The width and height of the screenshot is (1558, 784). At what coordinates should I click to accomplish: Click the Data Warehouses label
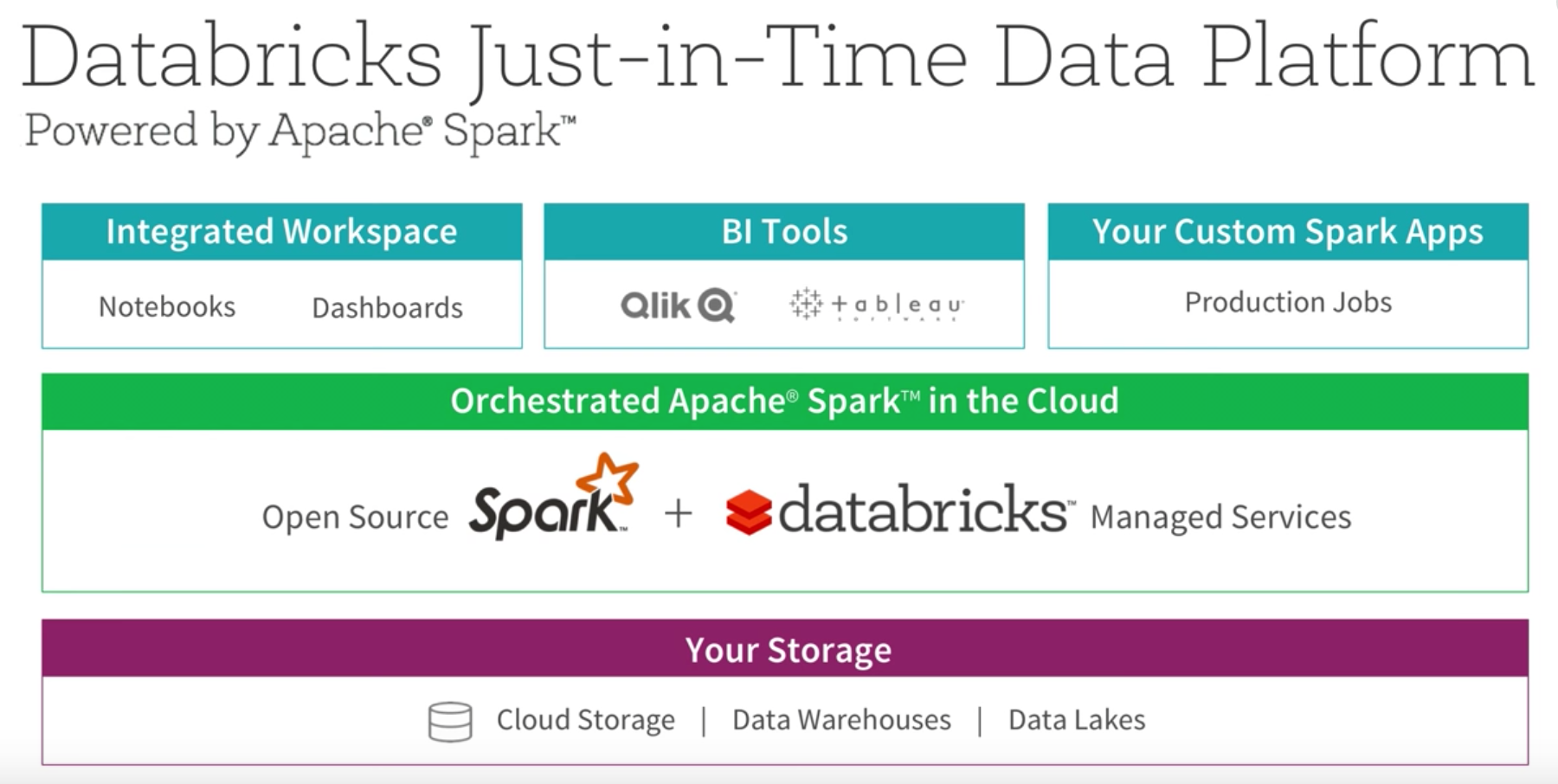pos(841,720)
